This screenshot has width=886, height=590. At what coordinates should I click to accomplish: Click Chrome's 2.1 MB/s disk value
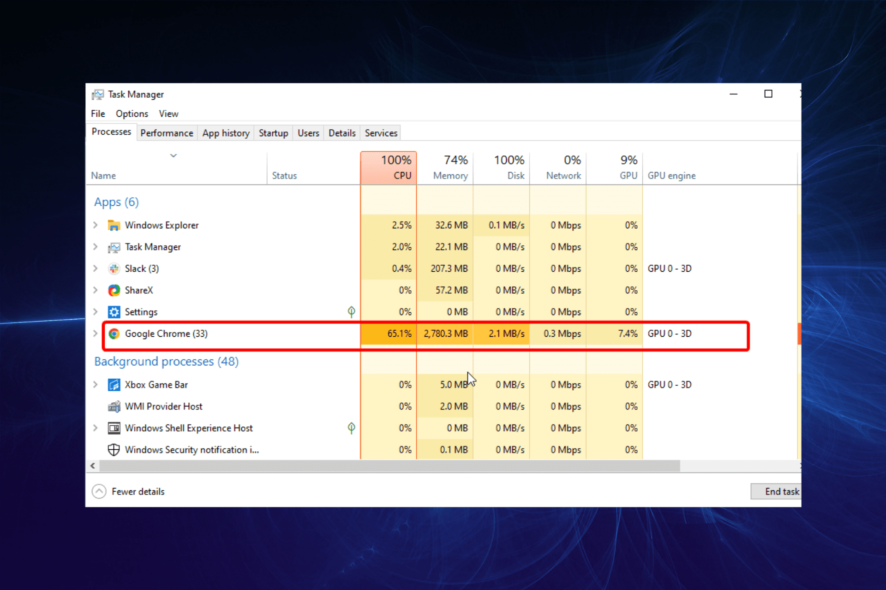click(506, 333)
